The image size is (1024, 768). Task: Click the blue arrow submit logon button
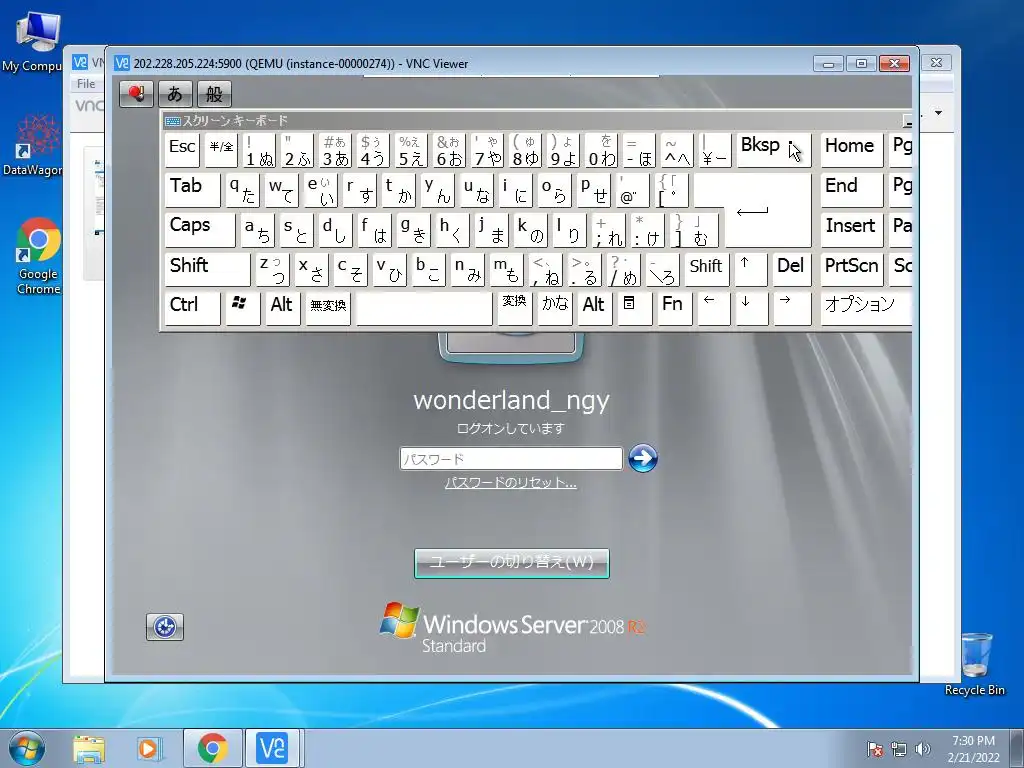click(x=643, y=458)
